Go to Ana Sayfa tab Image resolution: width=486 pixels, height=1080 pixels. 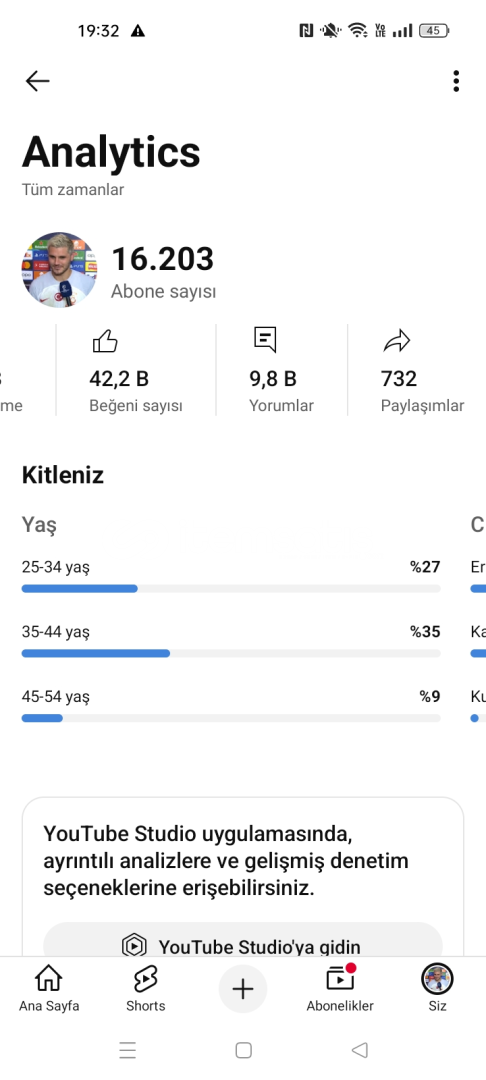pyautogui.click(x=49, y=988)
